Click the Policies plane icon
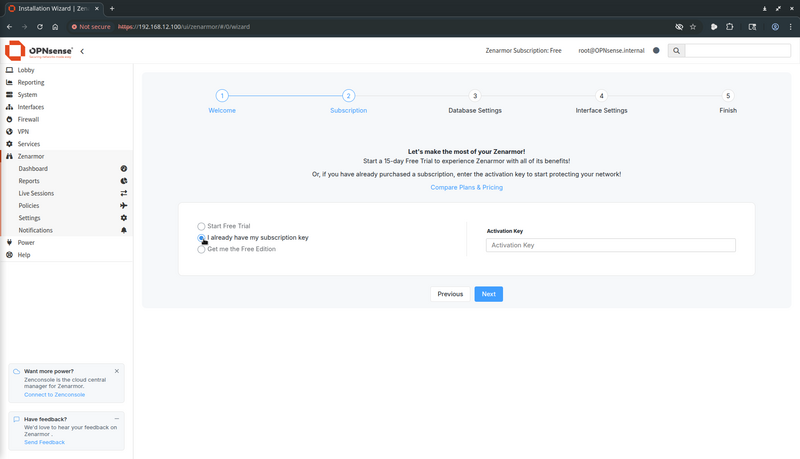The height and width of the screenshot is (459, 800). [x=123, y=206]
